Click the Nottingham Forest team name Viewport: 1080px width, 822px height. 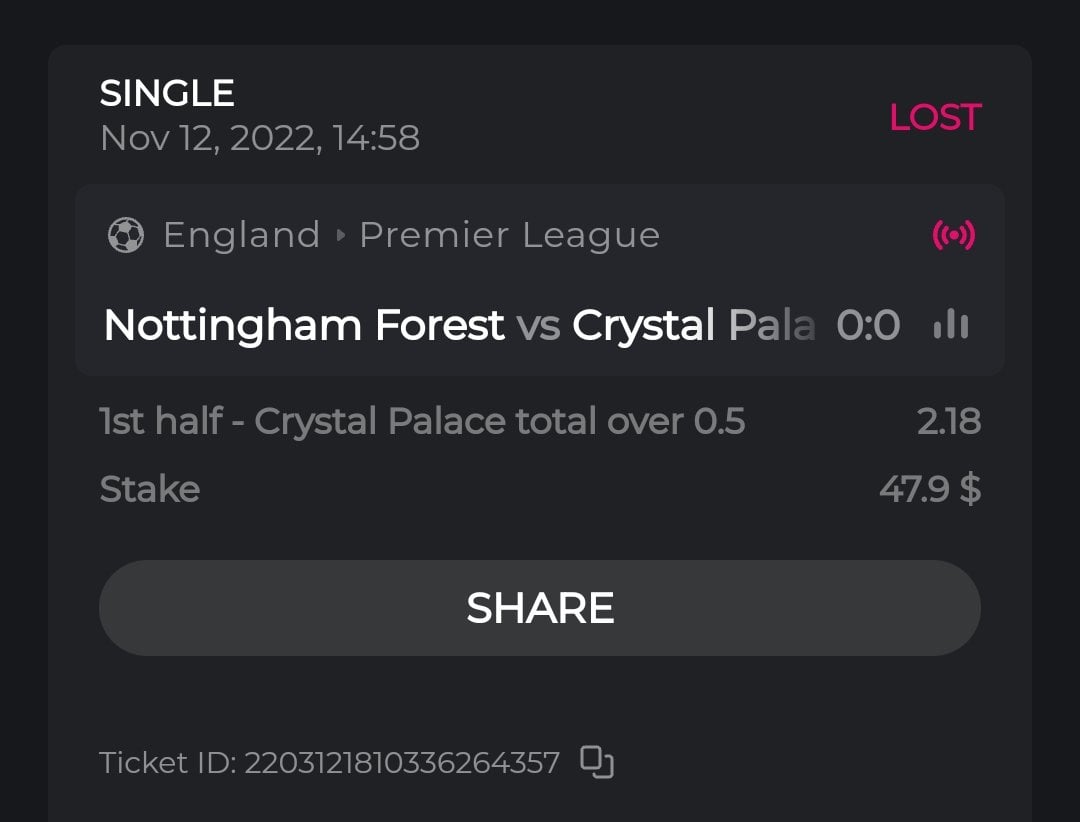point(304,325)
